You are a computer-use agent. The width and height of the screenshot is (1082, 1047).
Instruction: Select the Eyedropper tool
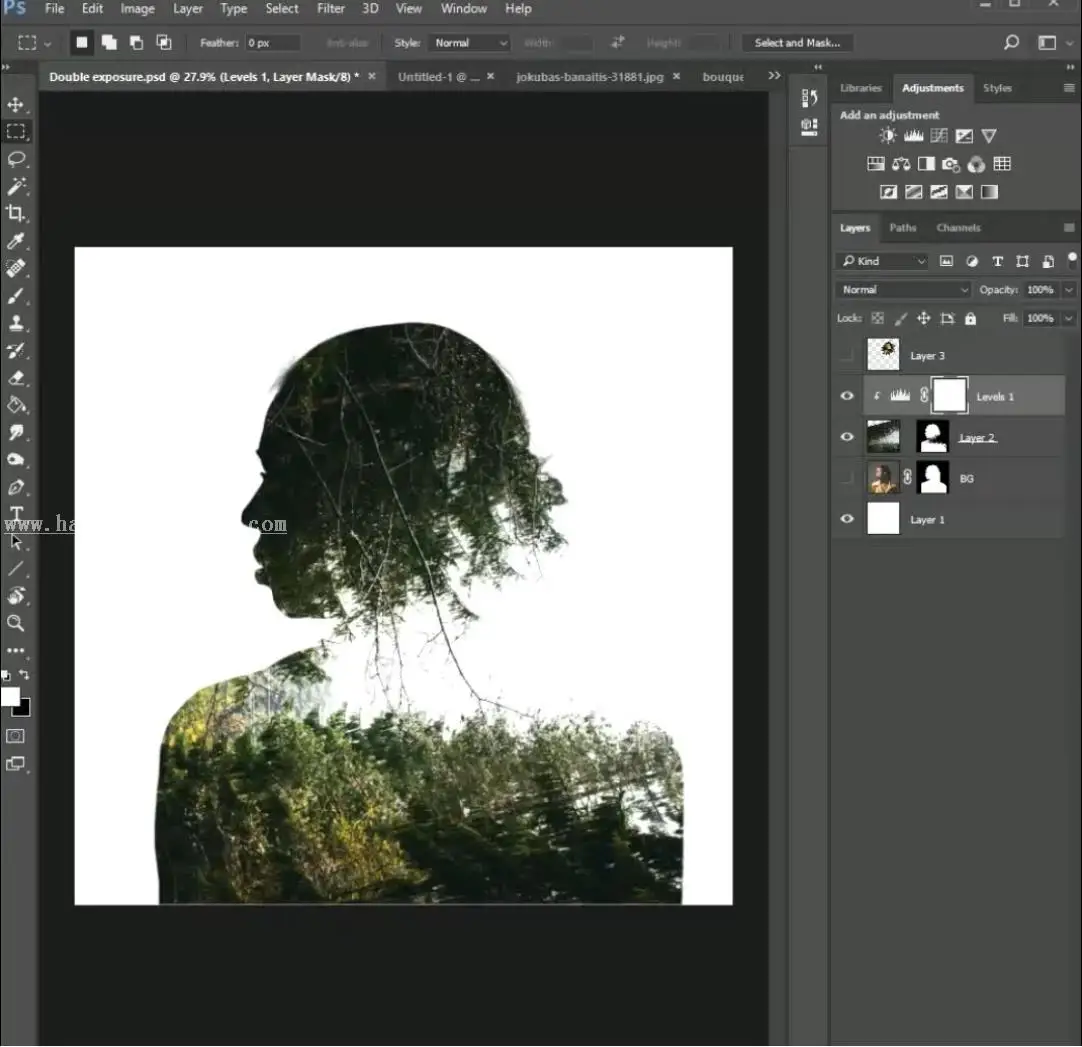[x=16, y=241]
